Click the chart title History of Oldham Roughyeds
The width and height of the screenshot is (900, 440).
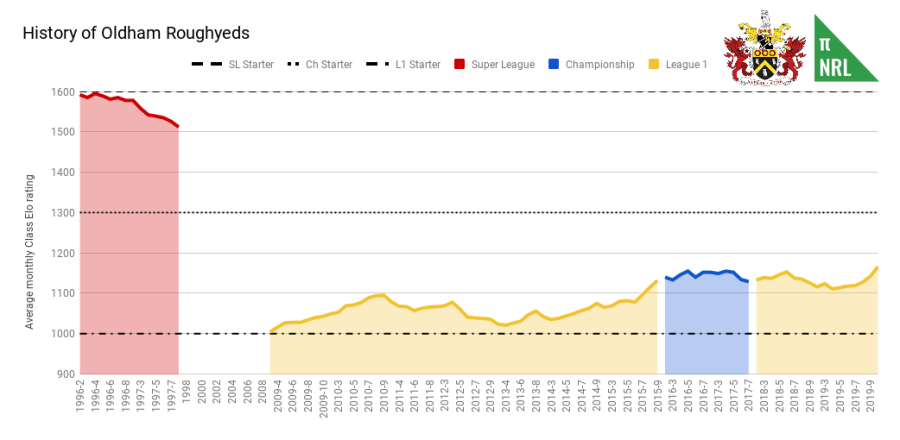136,33
